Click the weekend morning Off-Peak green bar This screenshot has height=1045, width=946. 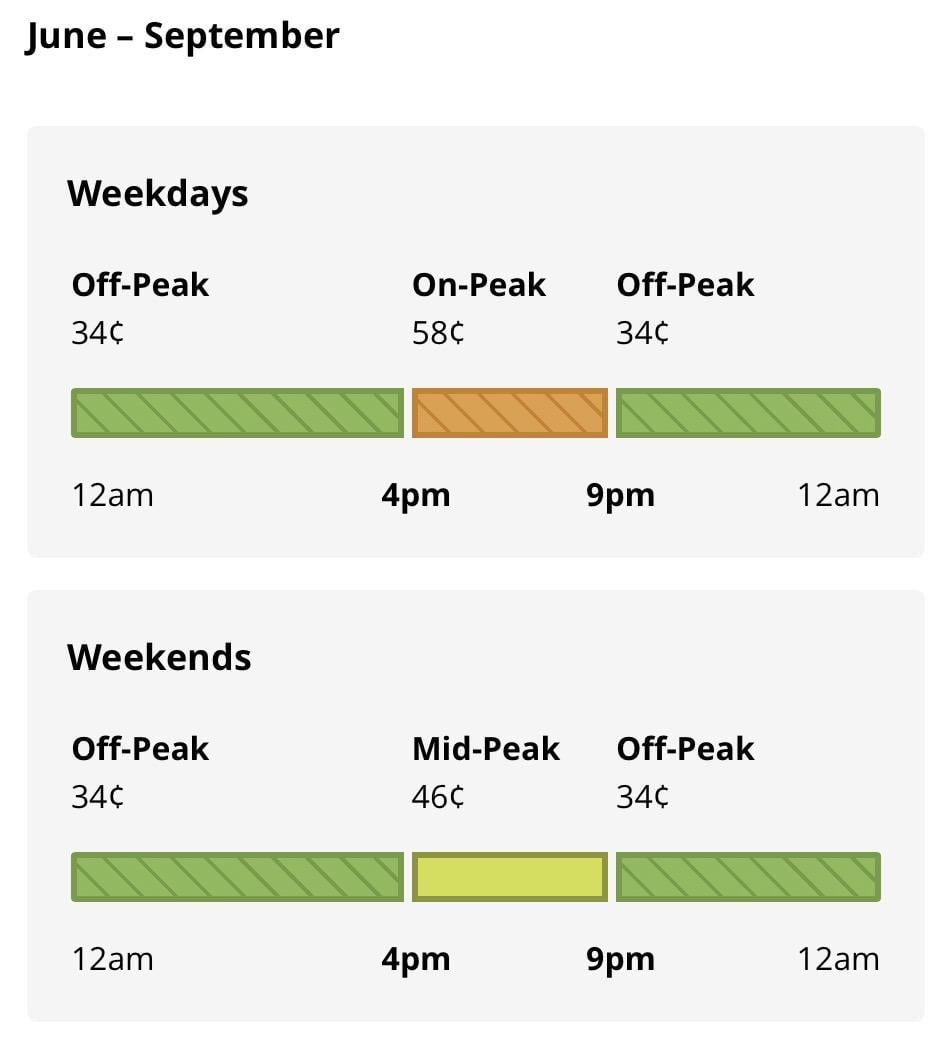[237, 876]
